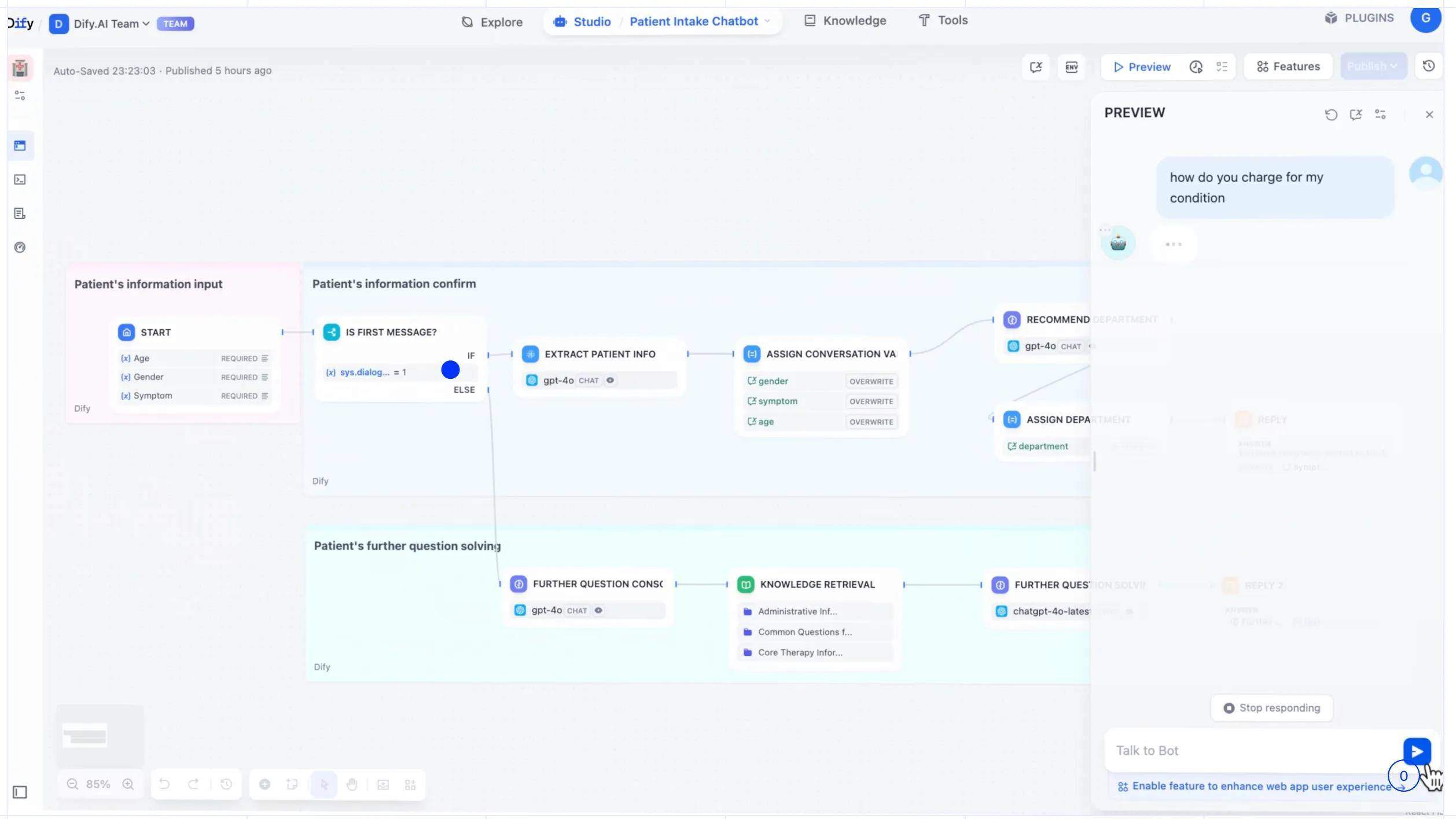1456x819 pixels.
Task: Open the Knowledge section
Action: point(845,21)
